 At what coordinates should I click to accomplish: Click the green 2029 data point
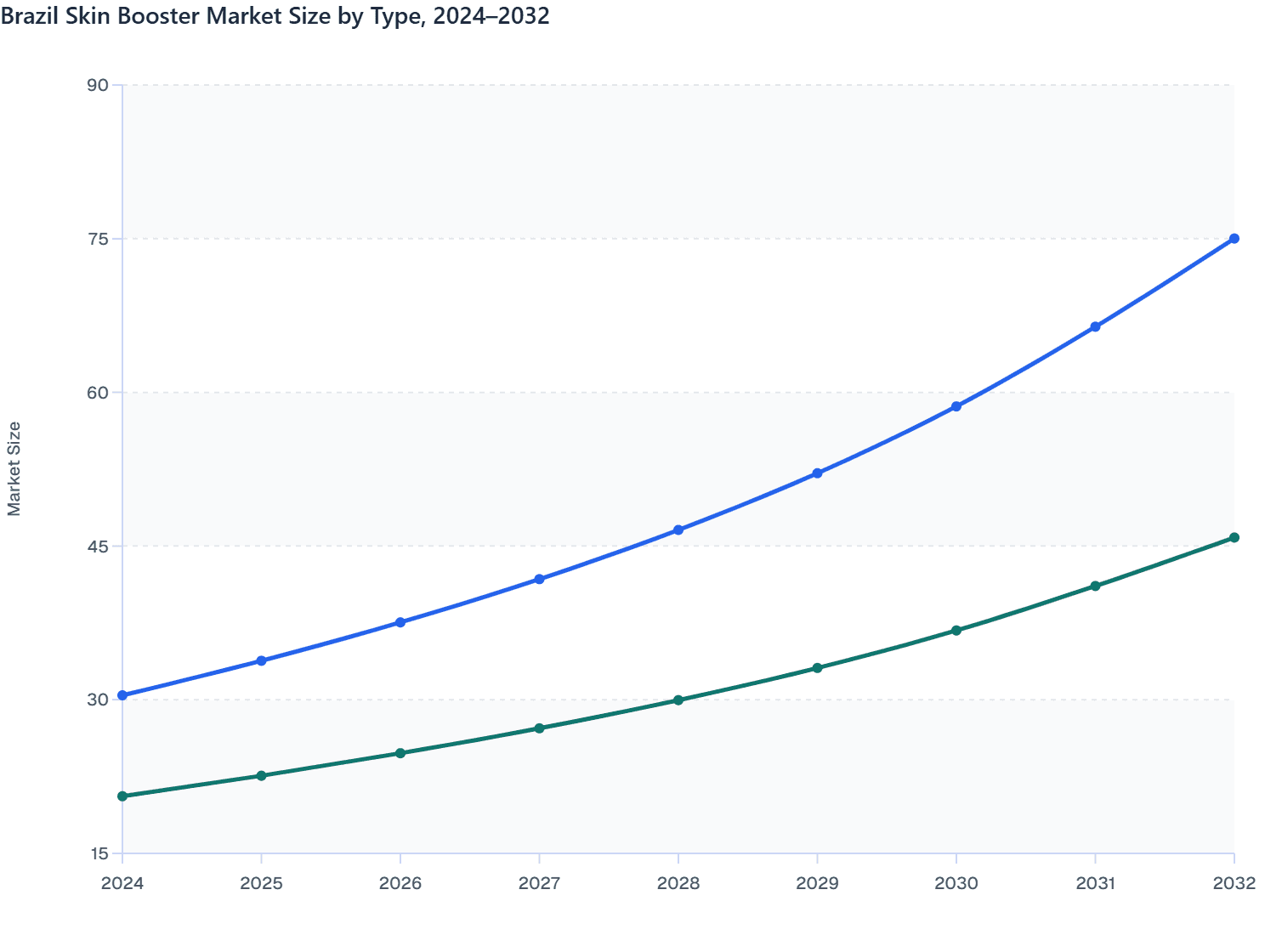pos(817,668)
